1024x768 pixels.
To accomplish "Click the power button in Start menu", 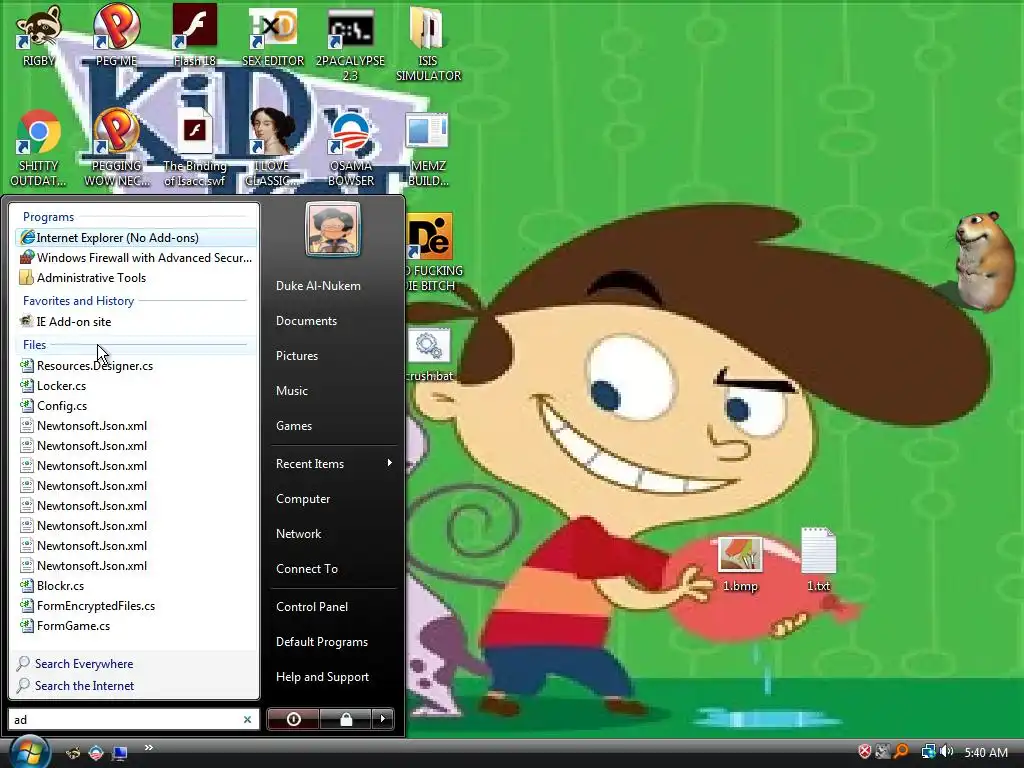I will pos(294,719).
